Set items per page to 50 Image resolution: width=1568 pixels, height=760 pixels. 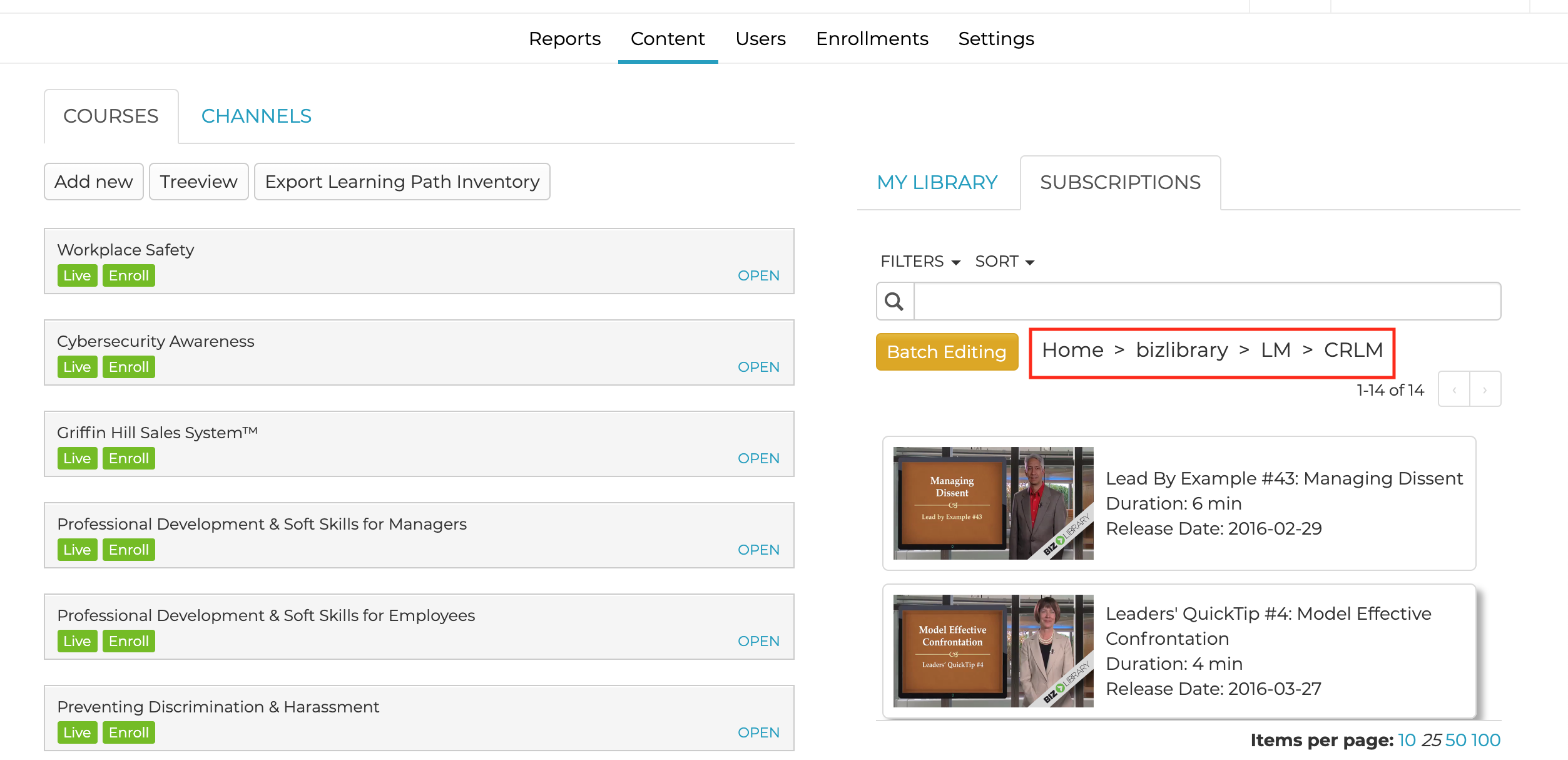click(x=1455, y=740)
